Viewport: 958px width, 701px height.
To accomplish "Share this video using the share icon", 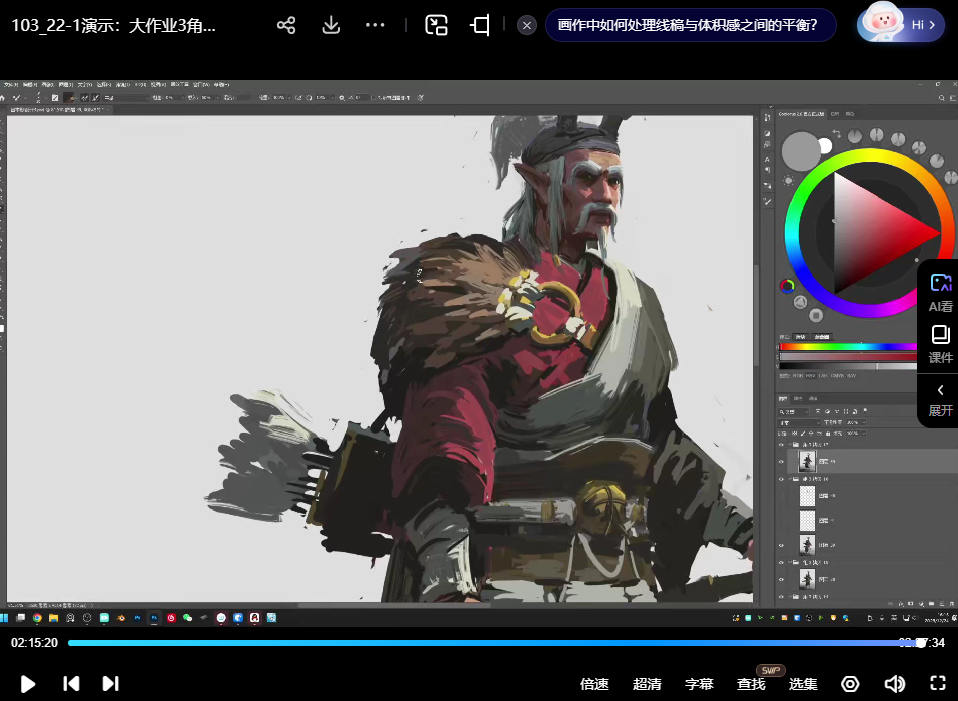I will pyautogui.click(x=286, y=25).
